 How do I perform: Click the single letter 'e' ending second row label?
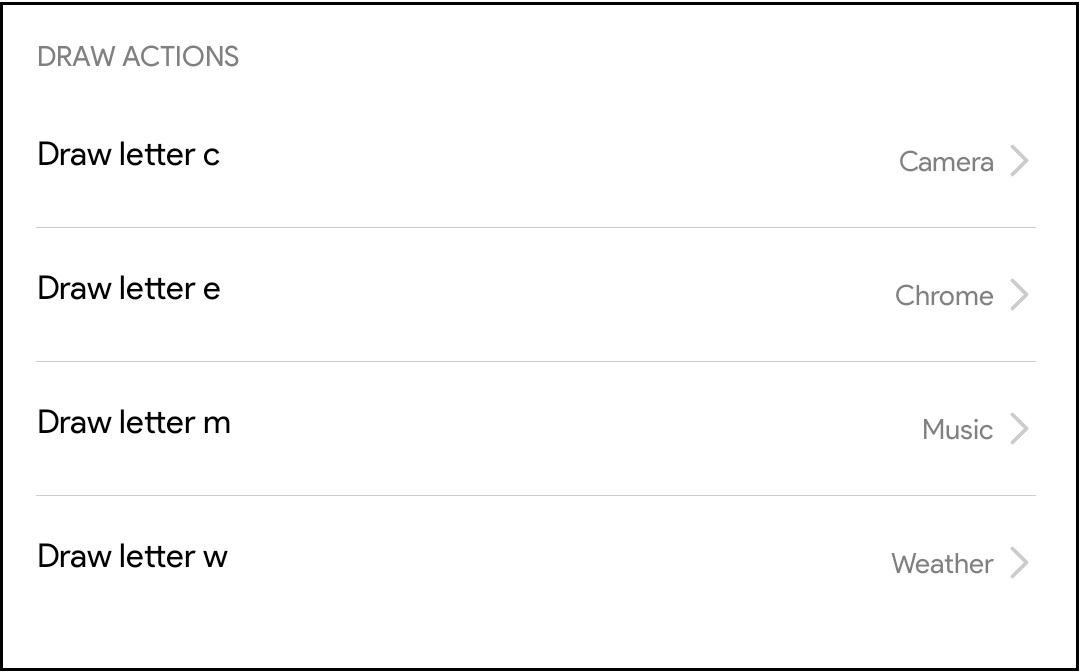click(211, 290)
